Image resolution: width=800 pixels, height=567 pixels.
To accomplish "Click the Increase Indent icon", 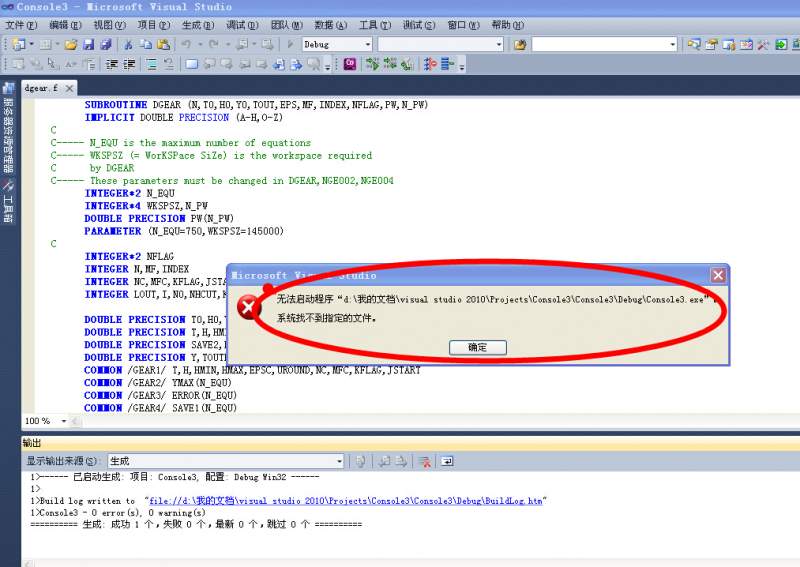I will point(130,64).
